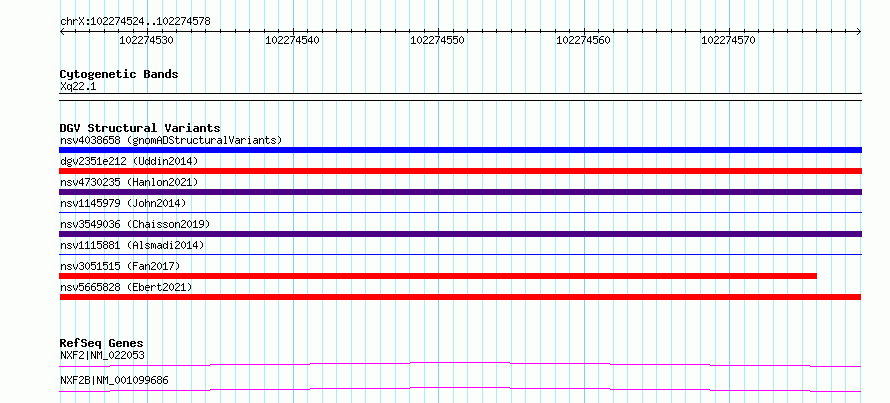Click the red nsv5665828 variant bar

coord(460,297)
